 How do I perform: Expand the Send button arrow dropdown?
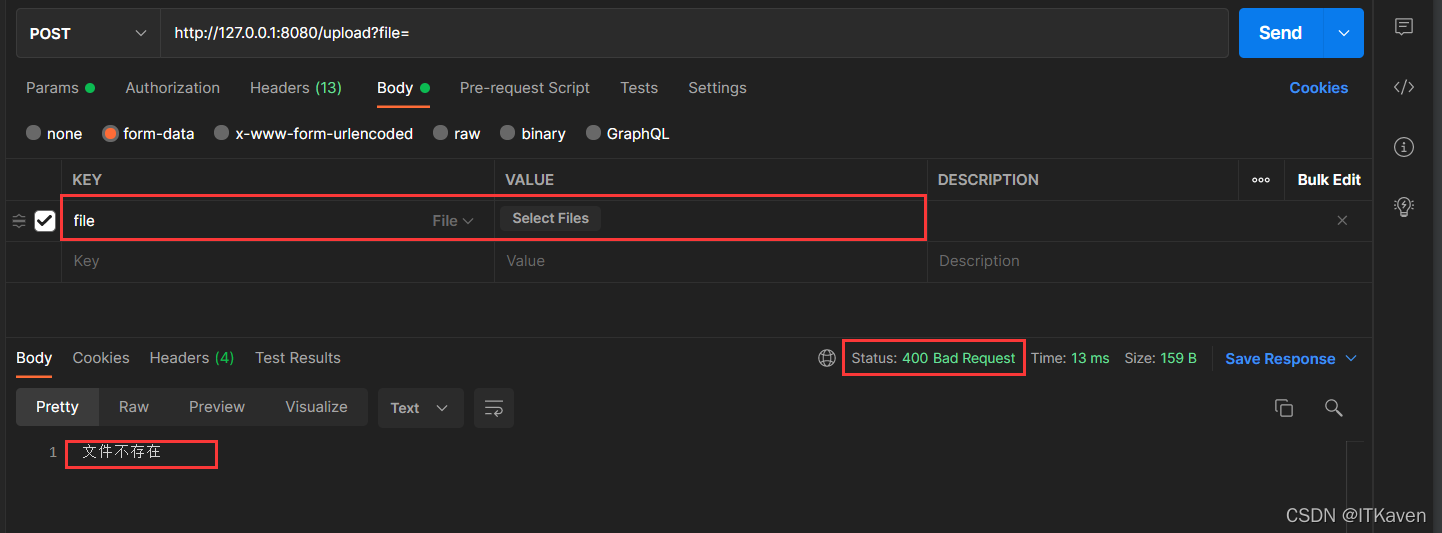pos(1343,33)
